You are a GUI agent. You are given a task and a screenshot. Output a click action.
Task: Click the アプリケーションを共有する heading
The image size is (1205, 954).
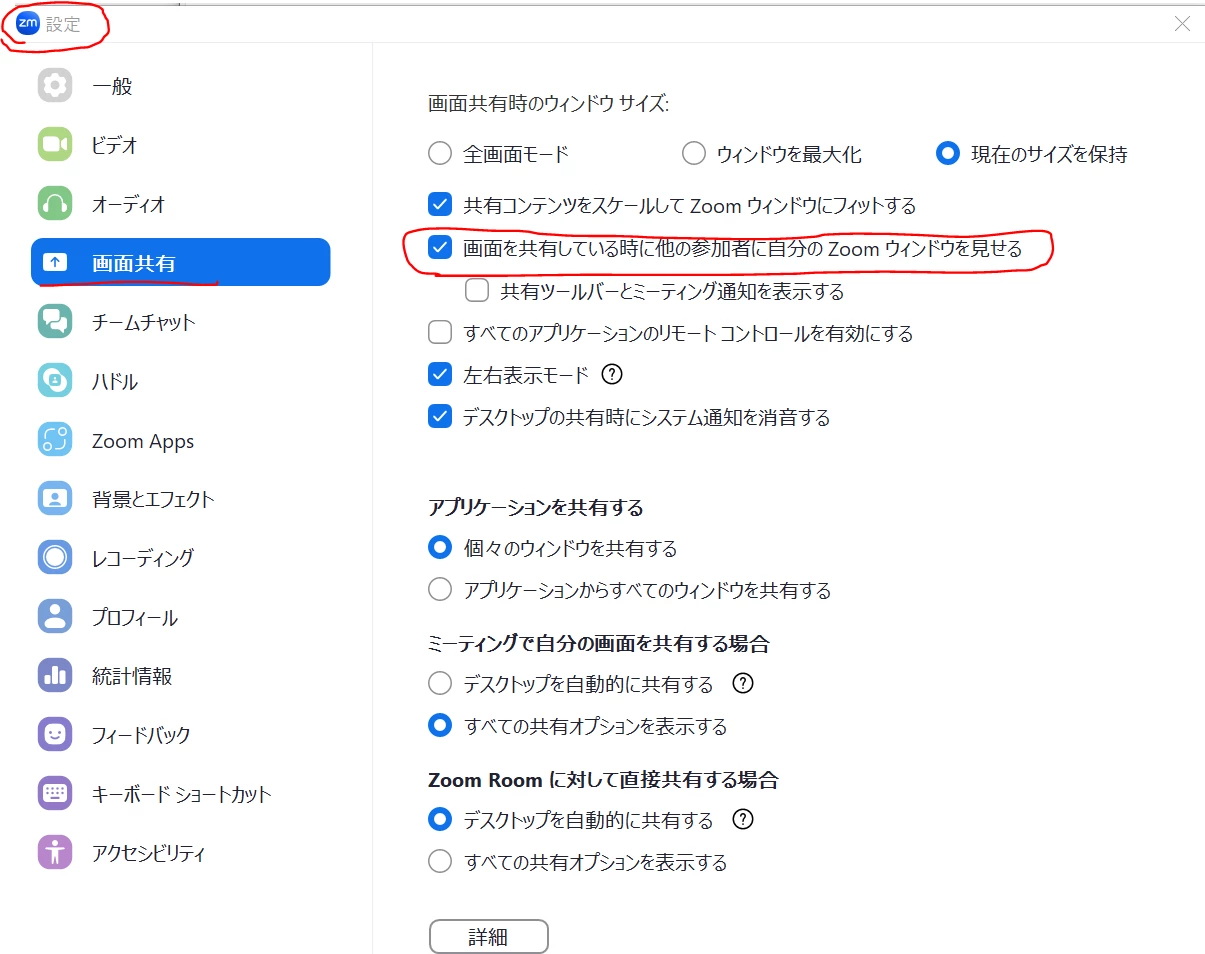[535, 507]
